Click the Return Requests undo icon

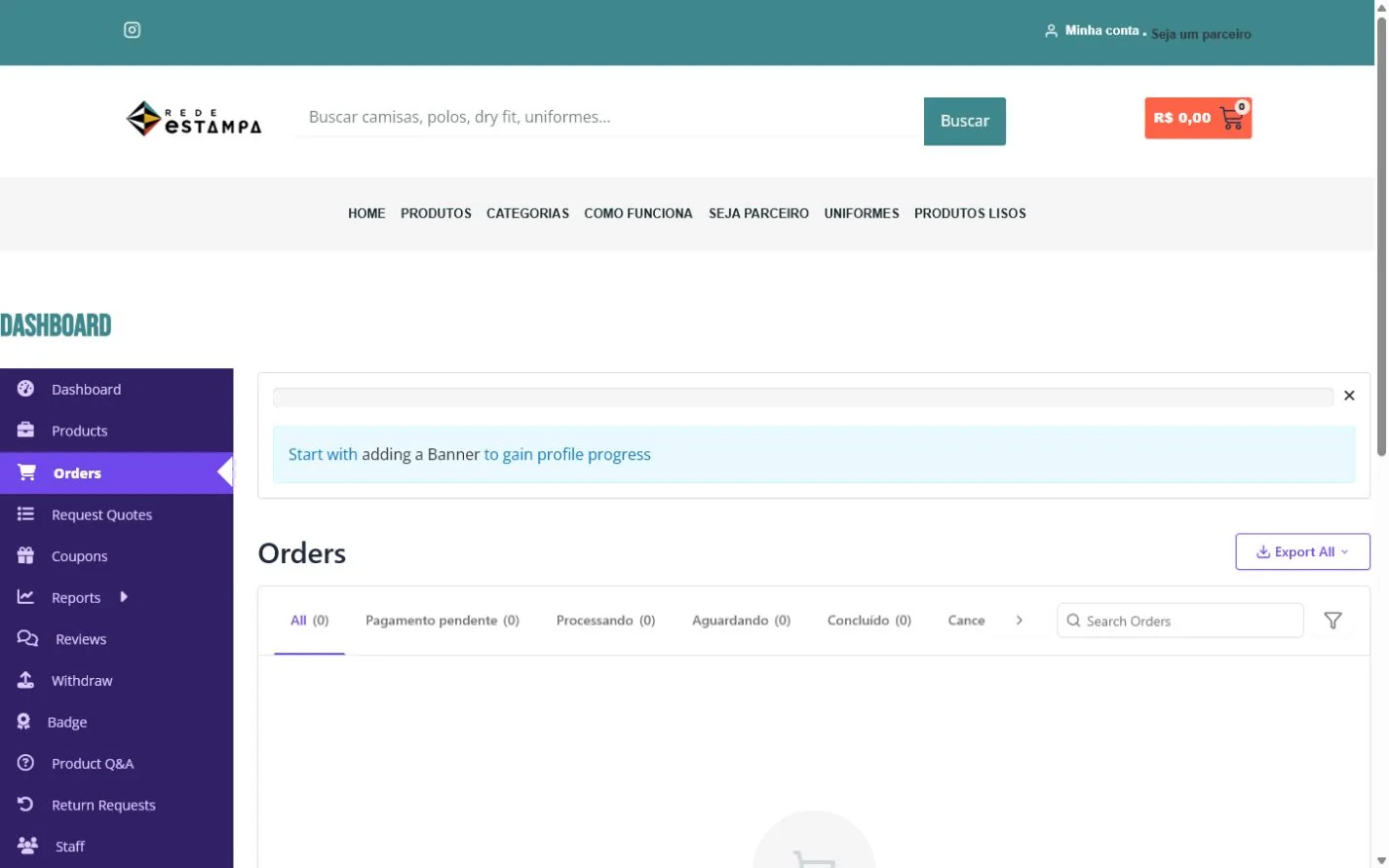click(x=26, y=804)
